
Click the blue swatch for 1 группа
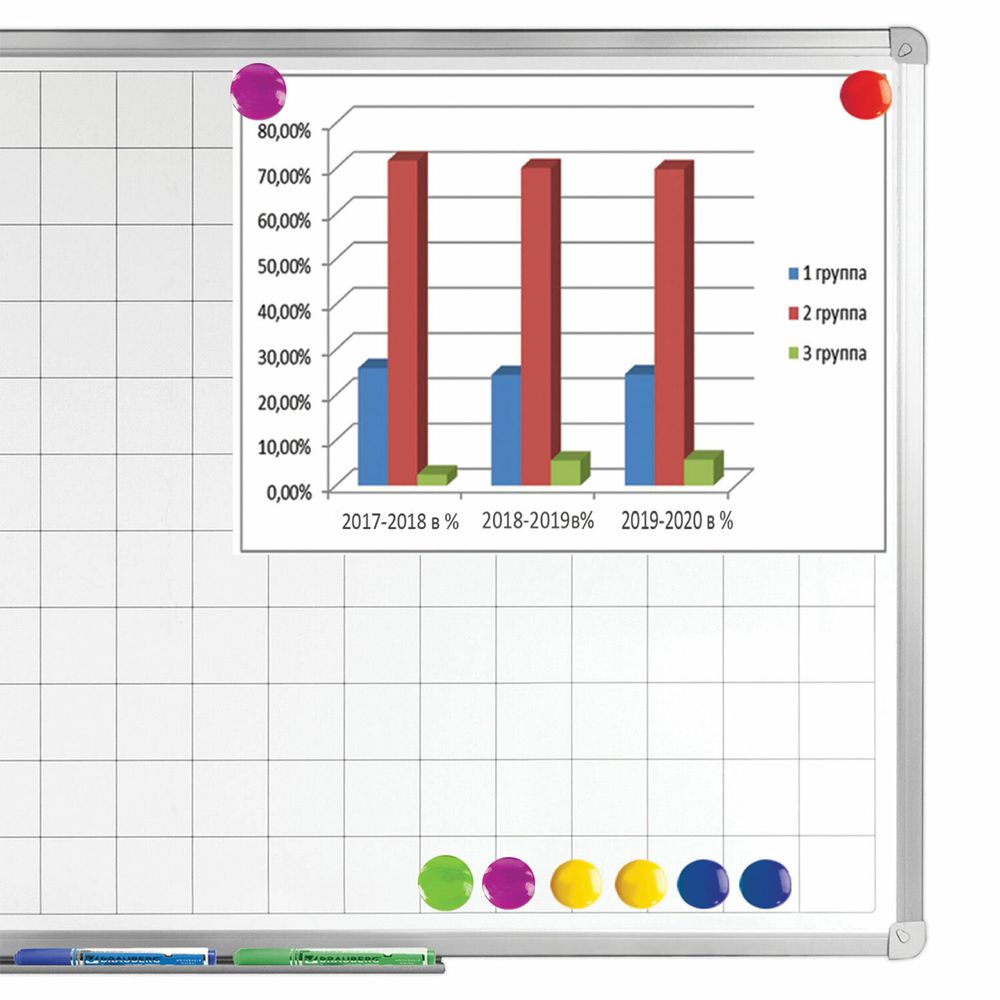click(x=792, y=273)
